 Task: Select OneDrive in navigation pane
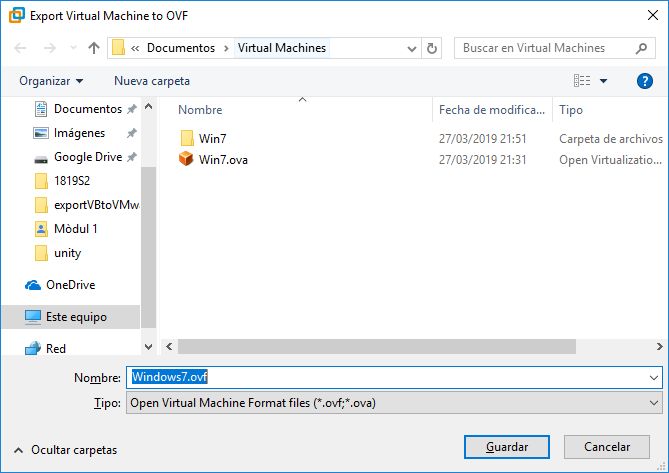70,285
